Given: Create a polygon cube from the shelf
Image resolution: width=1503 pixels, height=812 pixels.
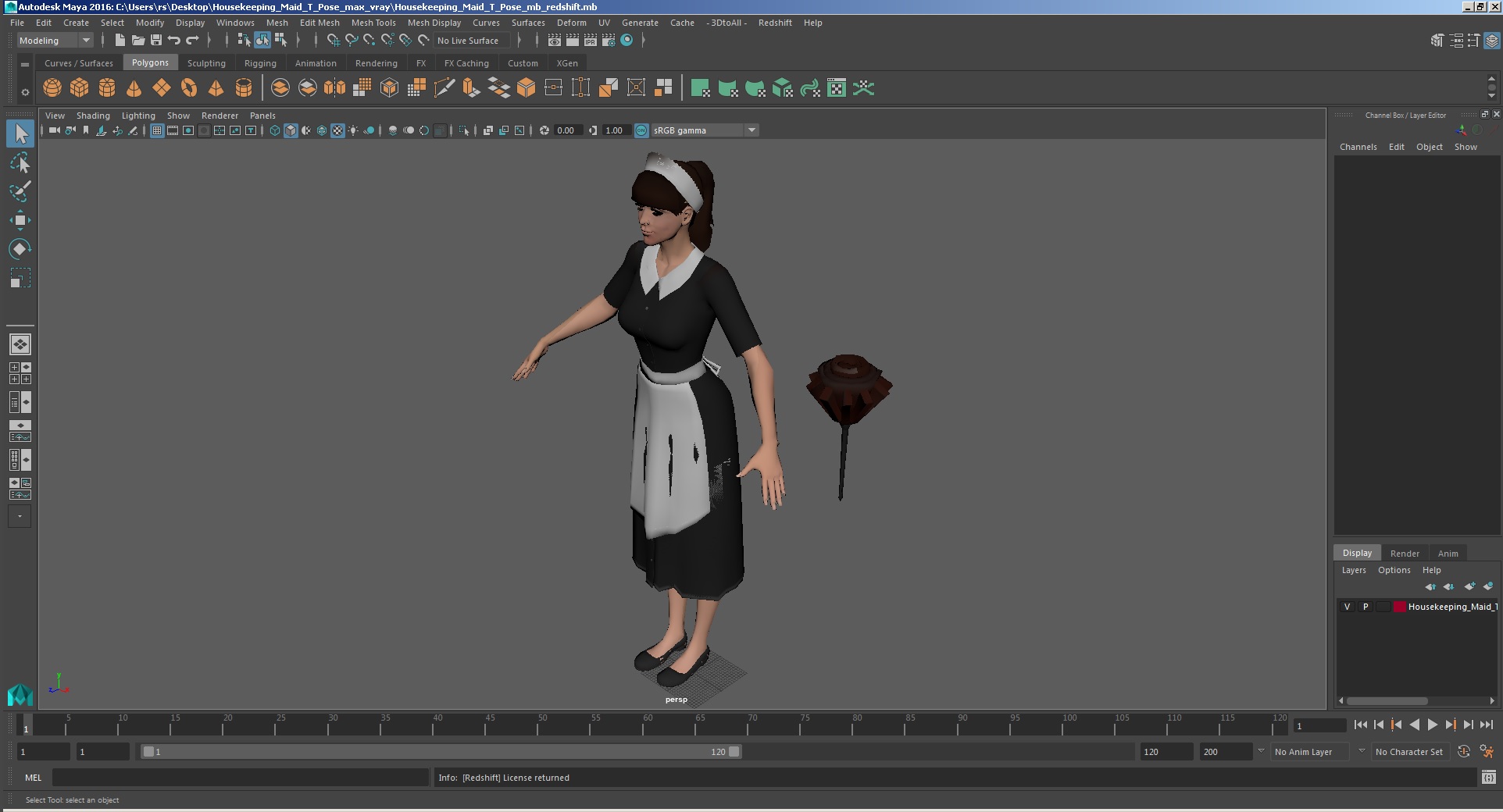Looking at the screenshot, I should (80, 88).
